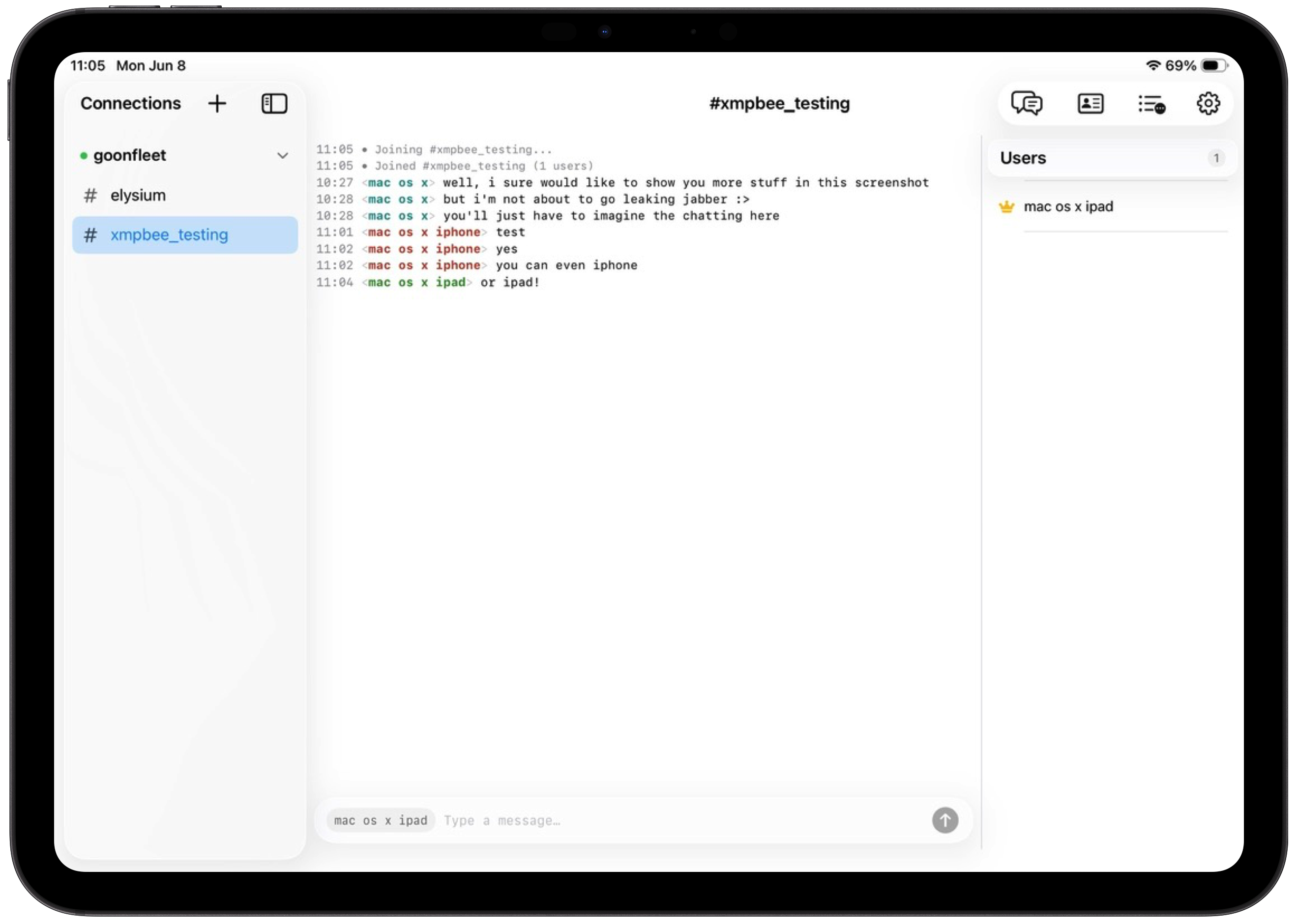Toggle the sidebar panel icon
Screen dimensions: 1298x924
[x=274, y=104]
